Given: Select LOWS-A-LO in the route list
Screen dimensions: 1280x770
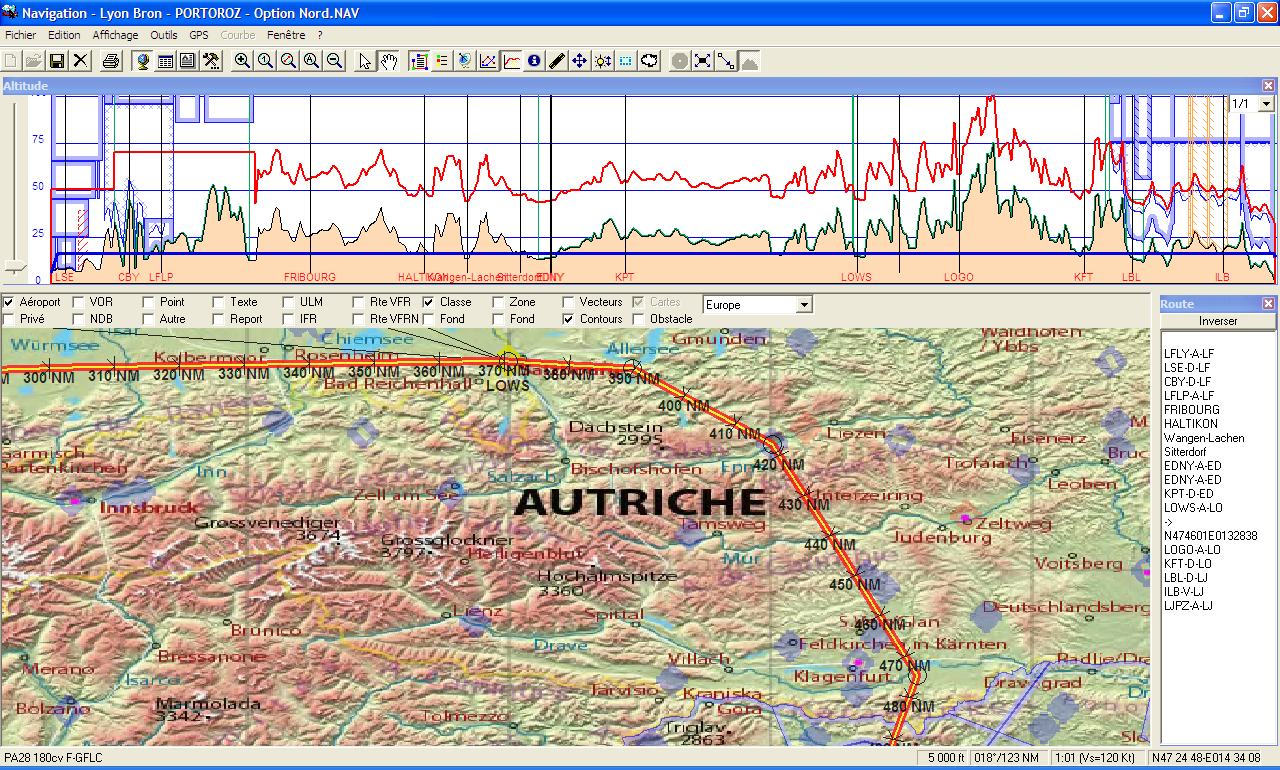Looking at the screenshot, I should coord(1193,508).
